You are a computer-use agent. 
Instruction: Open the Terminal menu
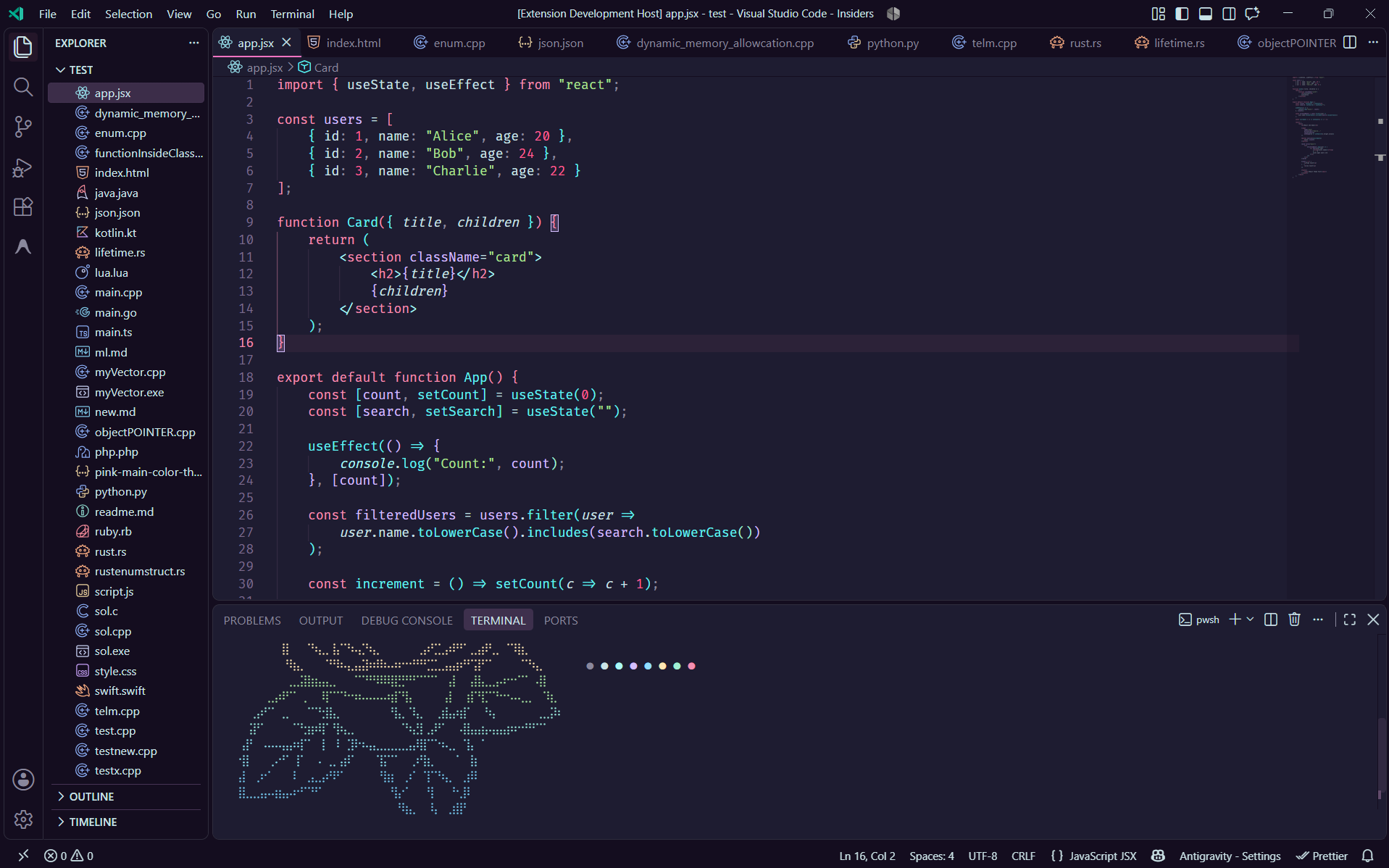292,14
